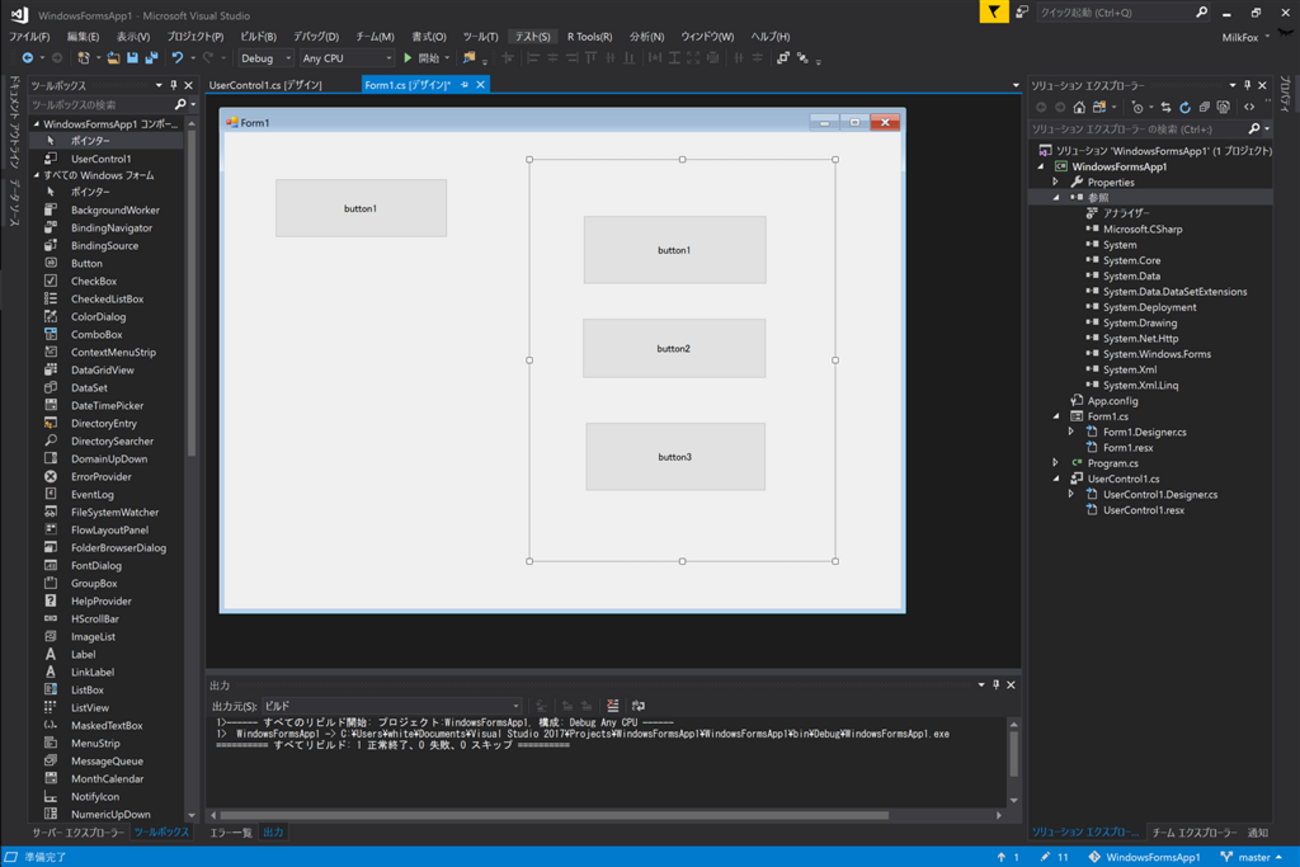
Task: Click the Home icon in Solution Explorer
Action: point(1079,107)
